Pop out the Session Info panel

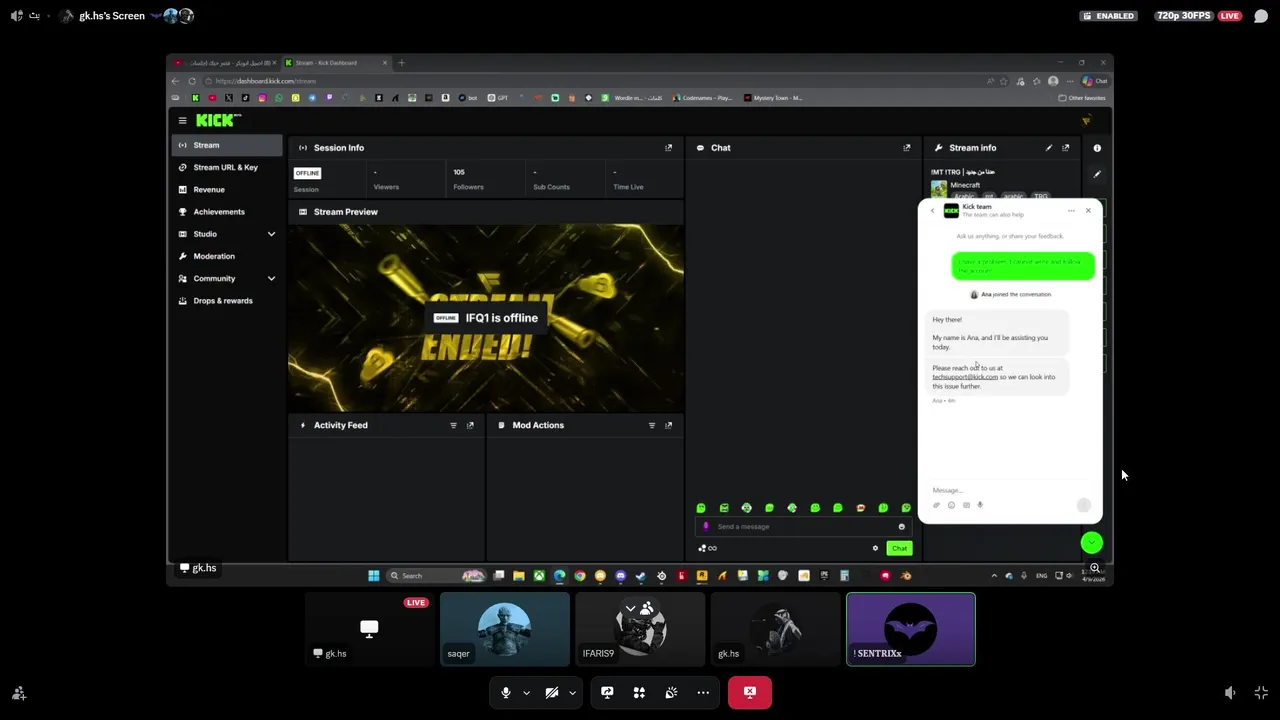669,148
